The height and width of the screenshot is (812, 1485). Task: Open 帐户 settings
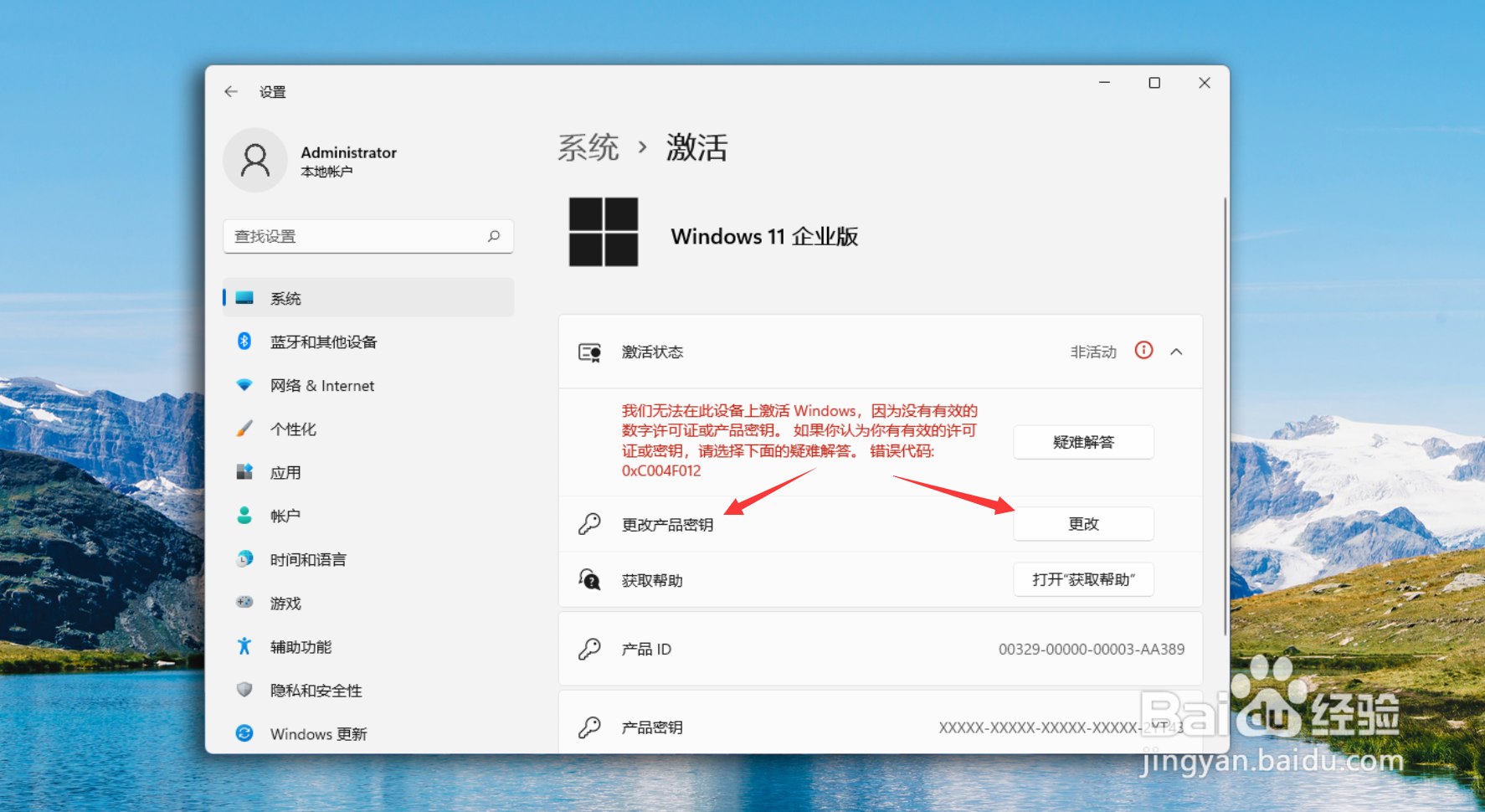coord(368,516)
